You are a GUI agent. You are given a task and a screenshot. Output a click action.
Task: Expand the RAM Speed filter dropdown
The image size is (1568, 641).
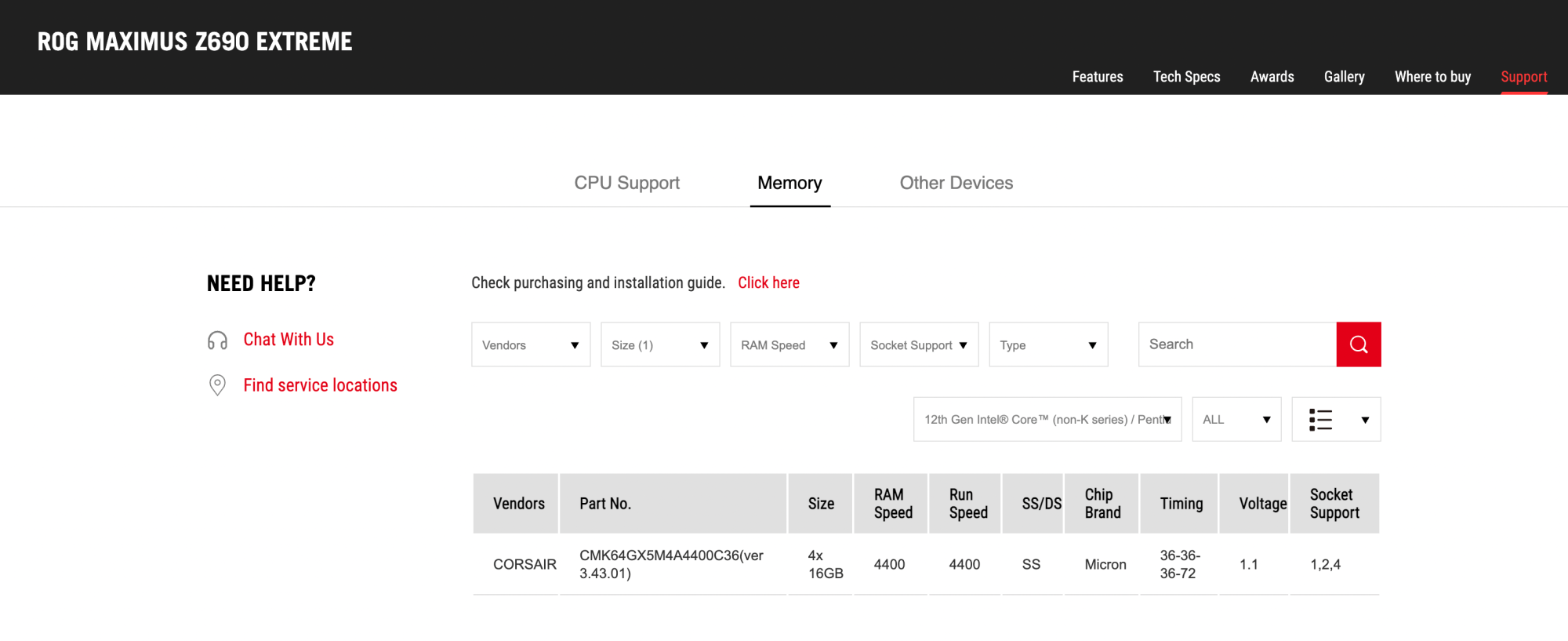coord(789,345)
